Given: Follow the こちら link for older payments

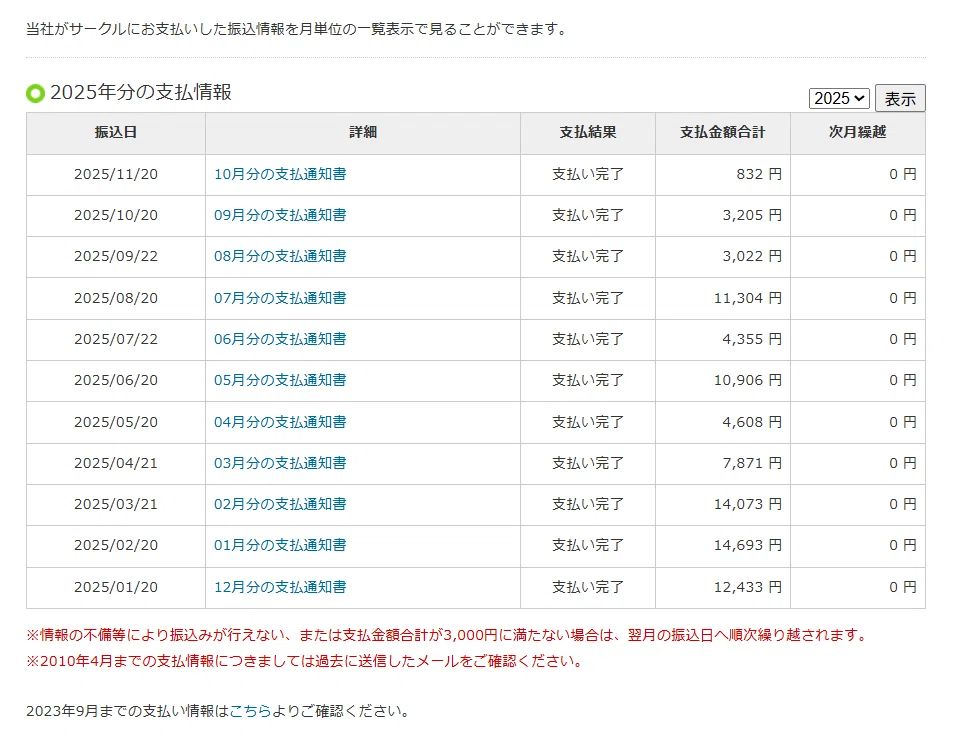Looking at the screenshot, I should tap(250, 711).
